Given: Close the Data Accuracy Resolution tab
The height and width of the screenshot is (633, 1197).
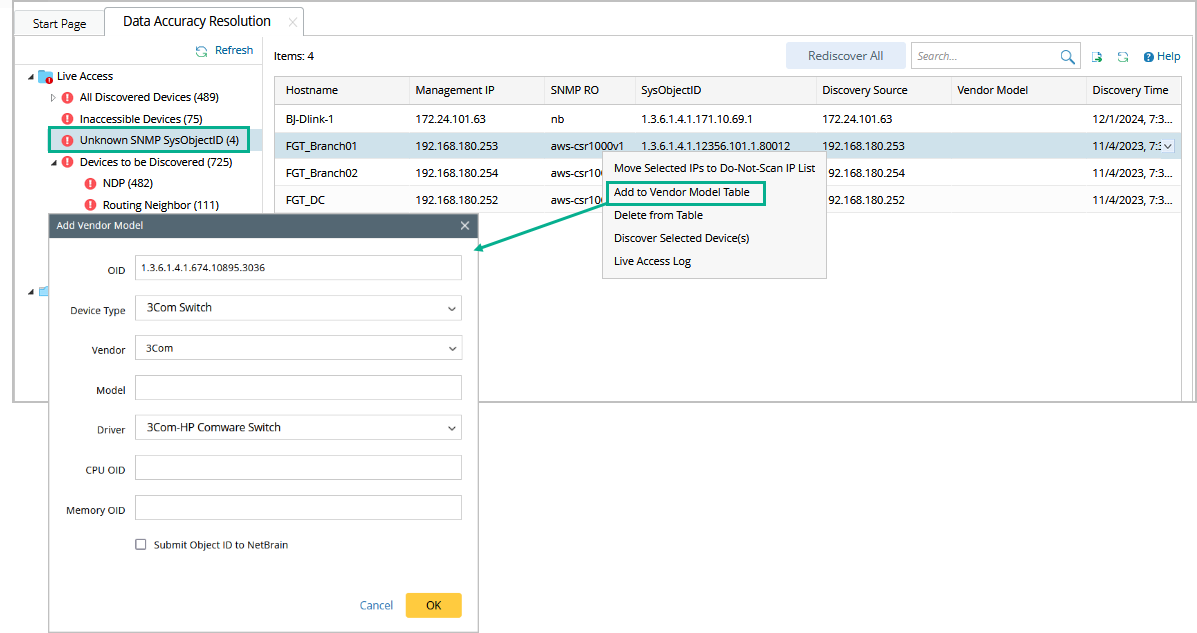Looking at the screenshot, I should tap(292, 22).
